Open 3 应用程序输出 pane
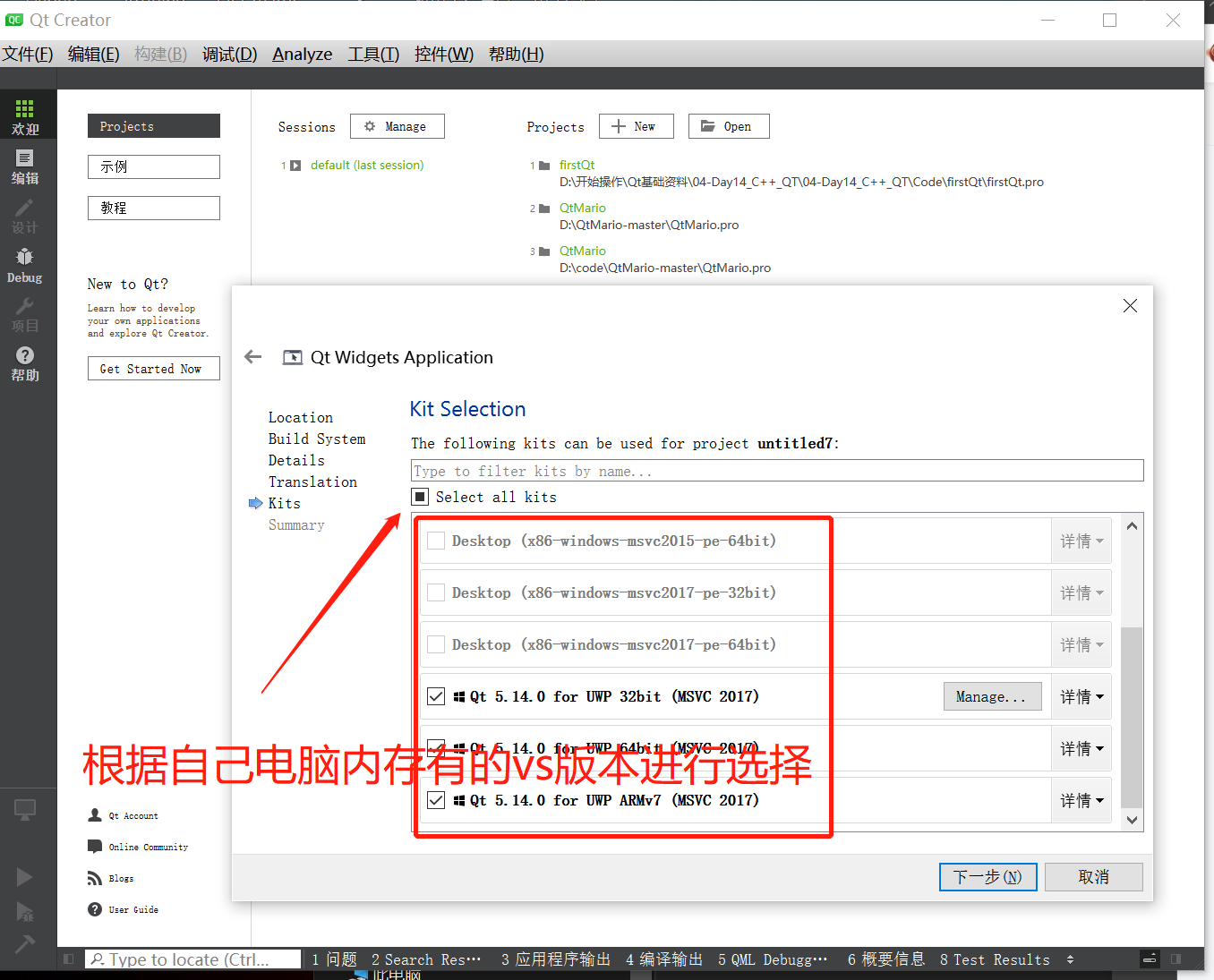The image size is (1214, 980). coord(556,959)
